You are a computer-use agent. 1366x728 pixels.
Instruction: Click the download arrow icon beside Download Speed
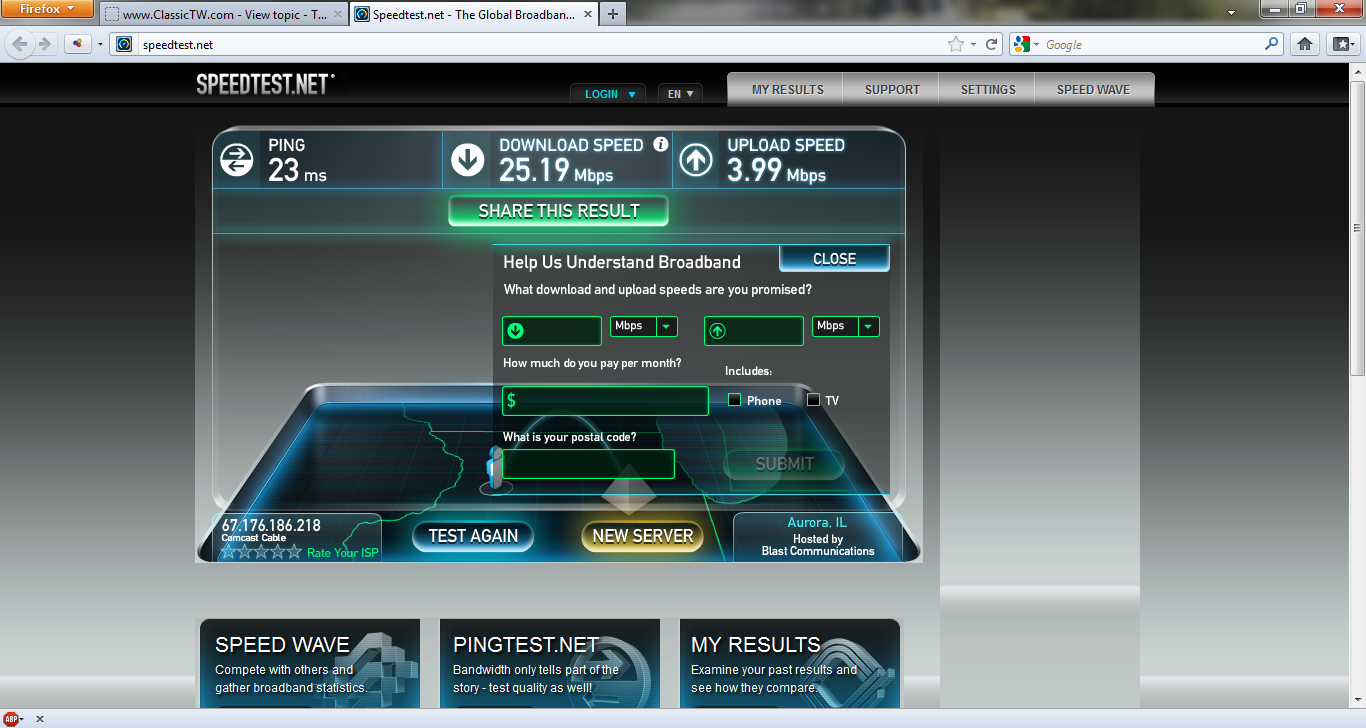click(468, 160)
